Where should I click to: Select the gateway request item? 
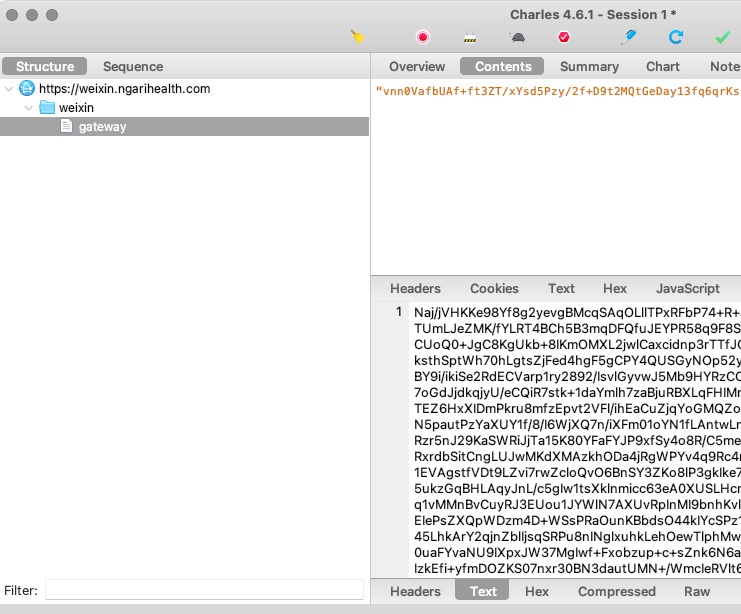[102, 127]
